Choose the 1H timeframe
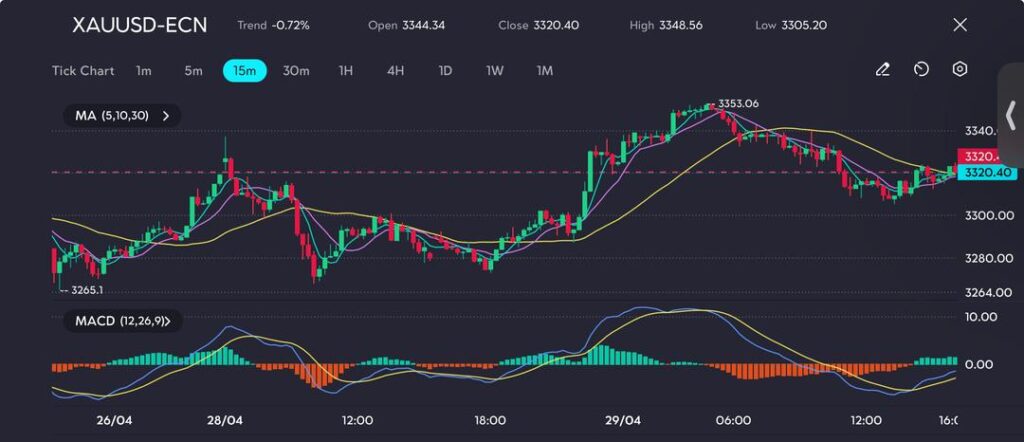 [x=346, y=71]
